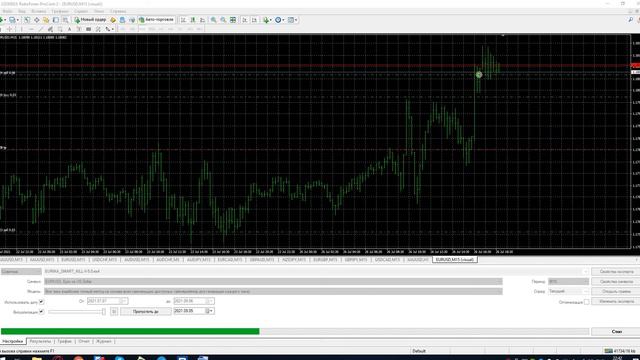Click the Новый ордер toolbar button
Viewport: 640px width, 360px height.
[90, 20]
